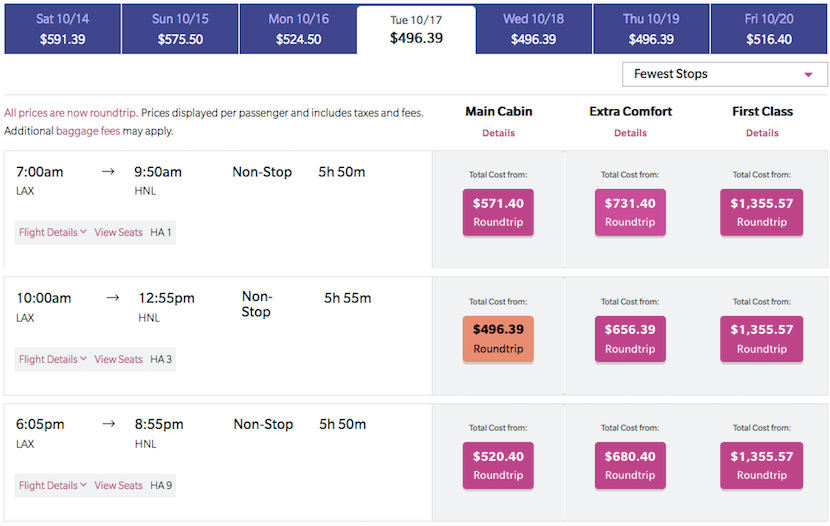The width and height of the screenshot is (830, 526).
Task: Open Details under First Class
Action: tap(761, 133)
